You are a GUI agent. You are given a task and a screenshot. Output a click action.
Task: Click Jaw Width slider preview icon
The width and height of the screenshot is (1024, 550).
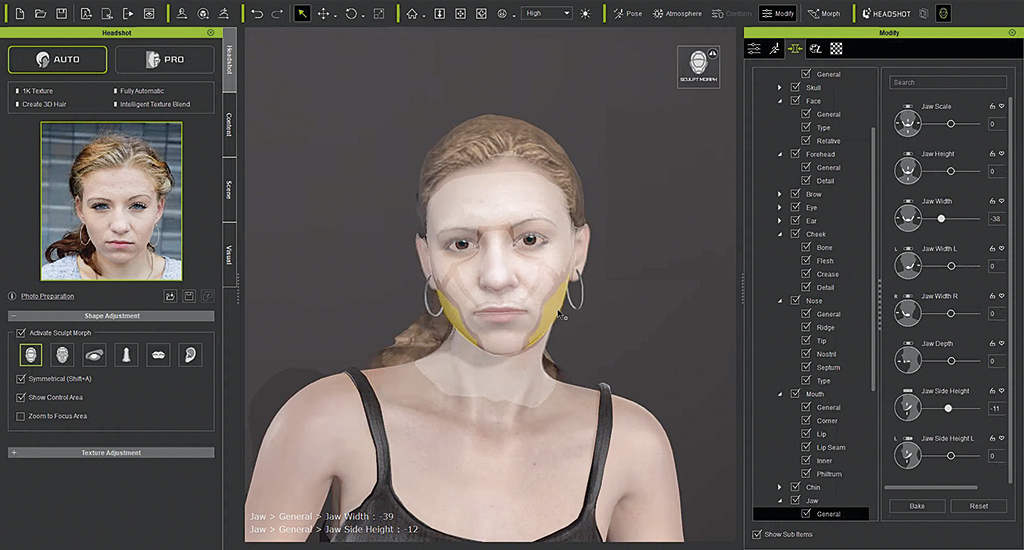click(x=907, y=218)
